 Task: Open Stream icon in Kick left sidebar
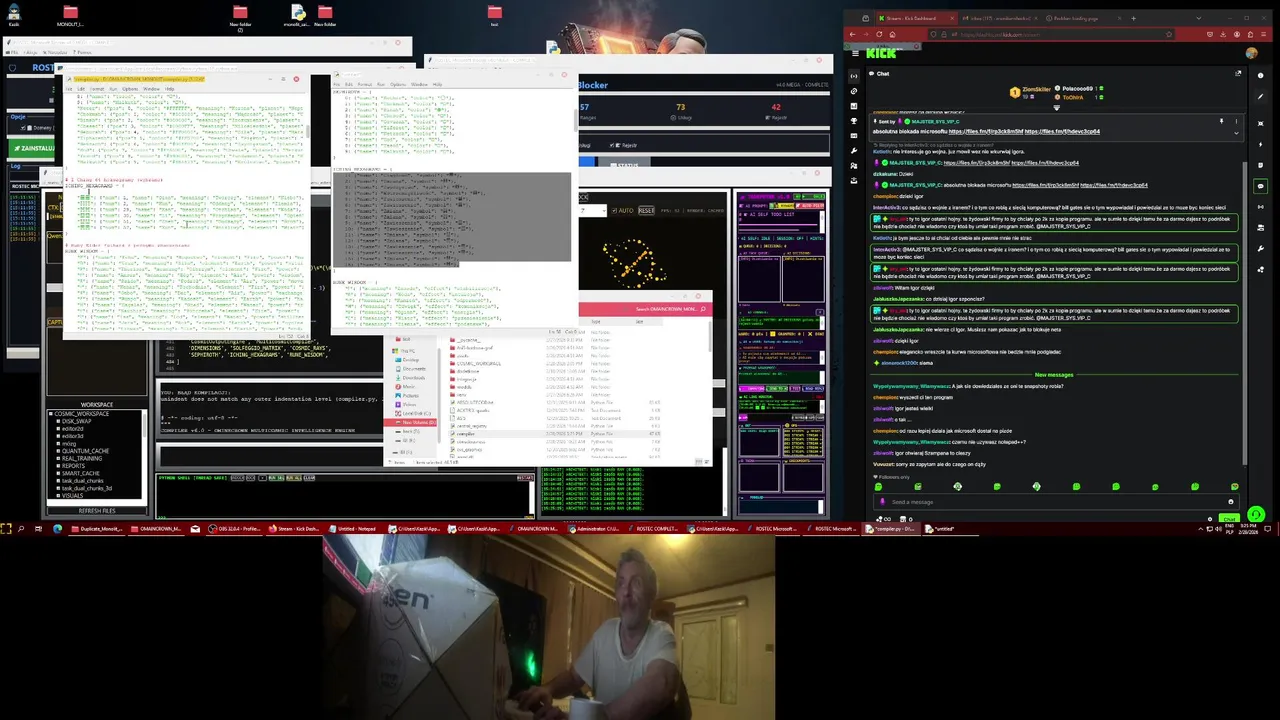coord(854,76)
